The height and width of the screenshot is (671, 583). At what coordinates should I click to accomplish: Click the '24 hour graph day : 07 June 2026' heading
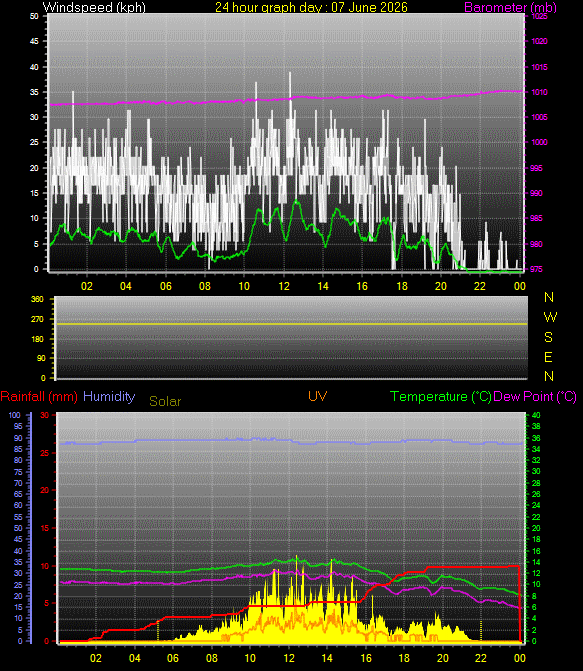pyautogui.click(x=311, y=7)
